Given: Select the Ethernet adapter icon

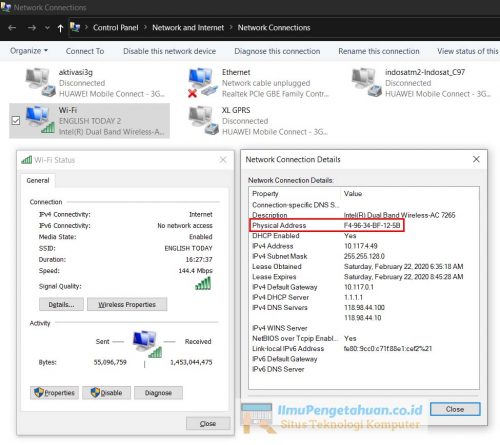Looking at the screenshot, I should click(x=203, y=82).
